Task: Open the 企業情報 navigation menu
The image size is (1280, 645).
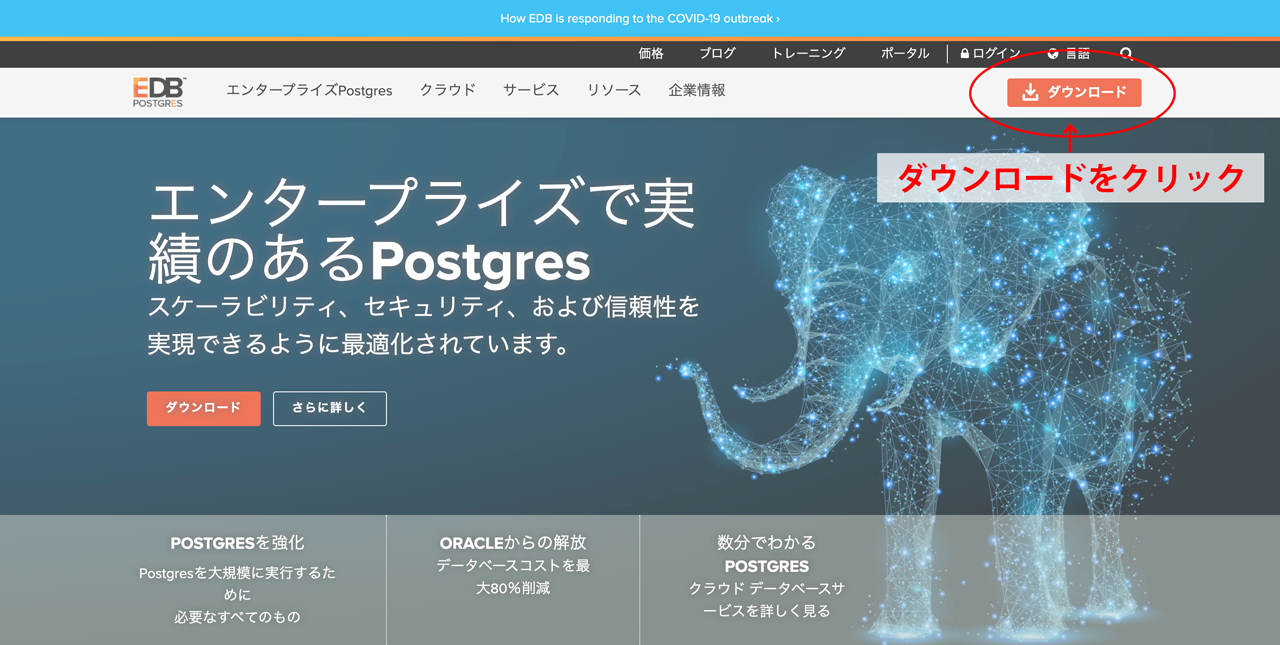Action: click(697, 90)
